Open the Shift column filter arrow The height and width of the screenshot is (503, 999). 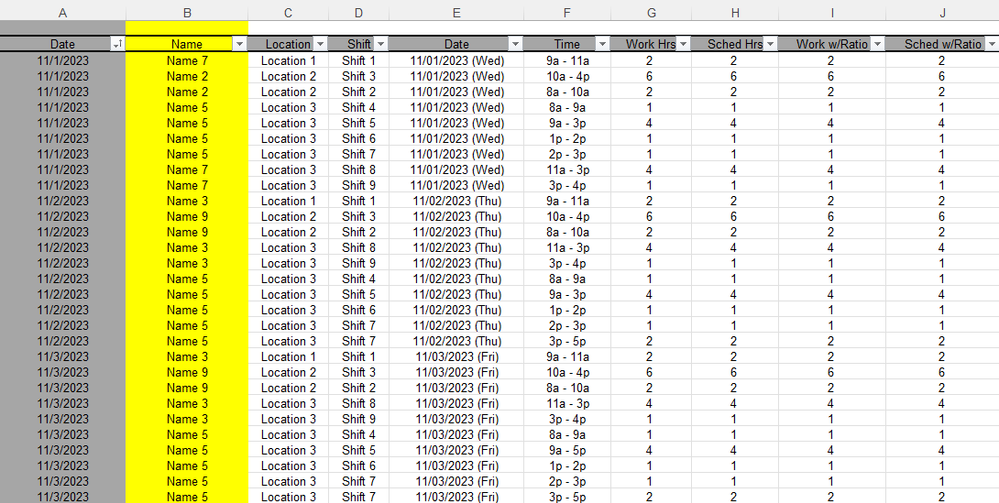[380, 44]
